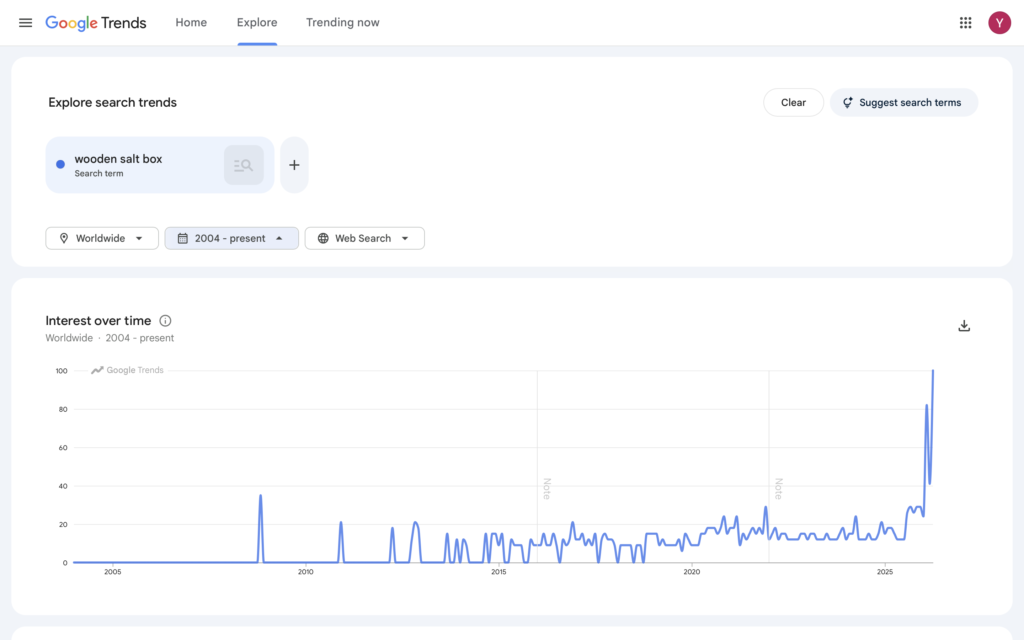Click the Note marker near 2022
1024x640 pixels.
tap(777, 488)
